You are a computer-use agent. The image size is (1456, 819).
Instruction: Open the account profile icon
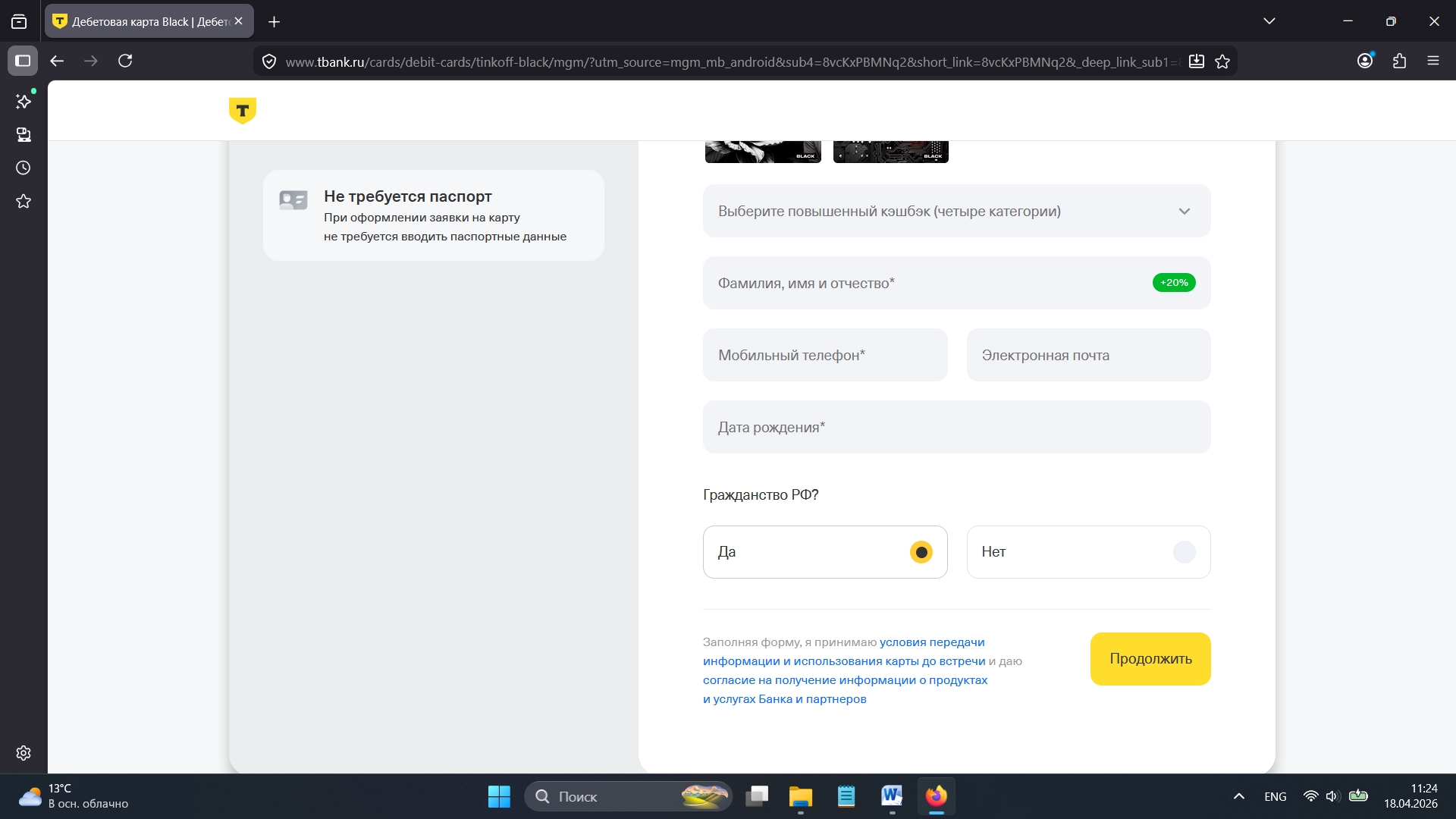(1365, 61)
